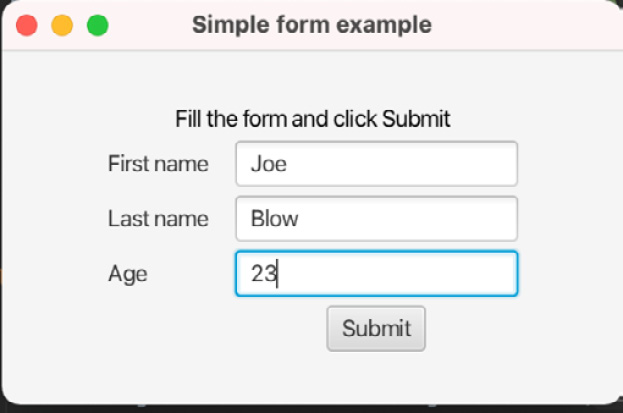
Task: Click blank title bar area right of the title
Action: point(524,25)
